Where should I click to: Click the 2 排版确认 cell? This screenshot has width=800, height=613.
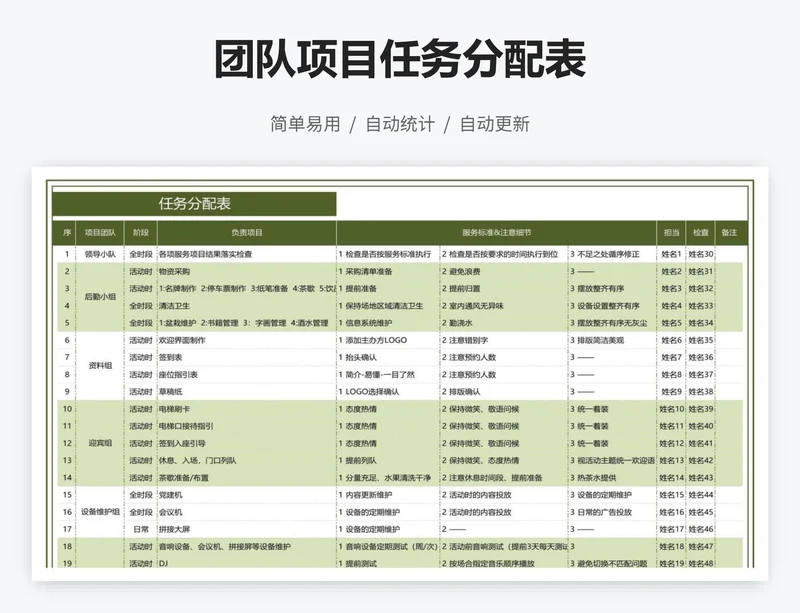(504, 391)
